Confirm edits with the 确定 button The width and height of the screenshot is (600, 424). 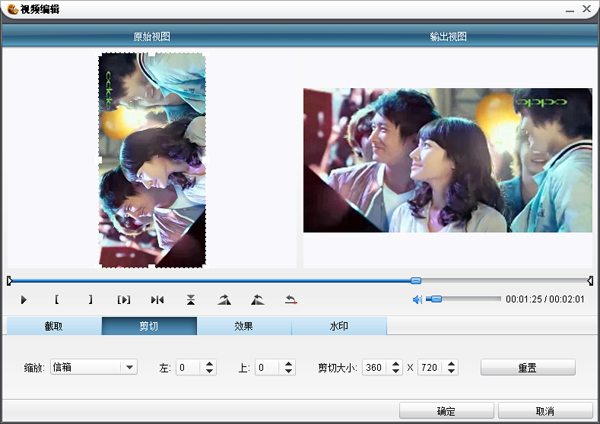[447, 411]
